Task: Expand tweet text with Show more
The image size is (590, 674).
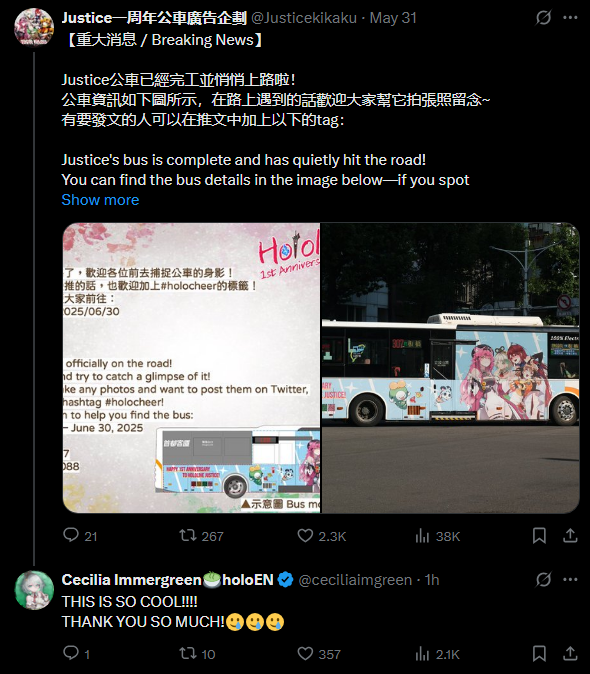Action: point(100,200)
